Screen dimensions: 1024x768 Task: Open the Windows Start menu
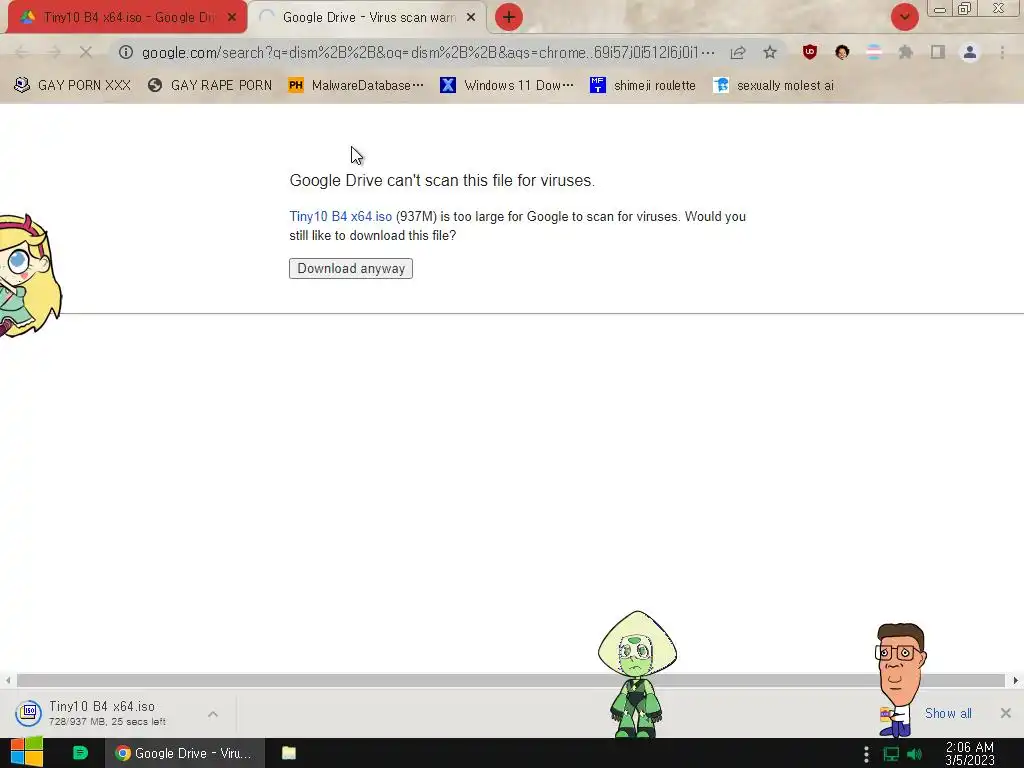(27, 753)
